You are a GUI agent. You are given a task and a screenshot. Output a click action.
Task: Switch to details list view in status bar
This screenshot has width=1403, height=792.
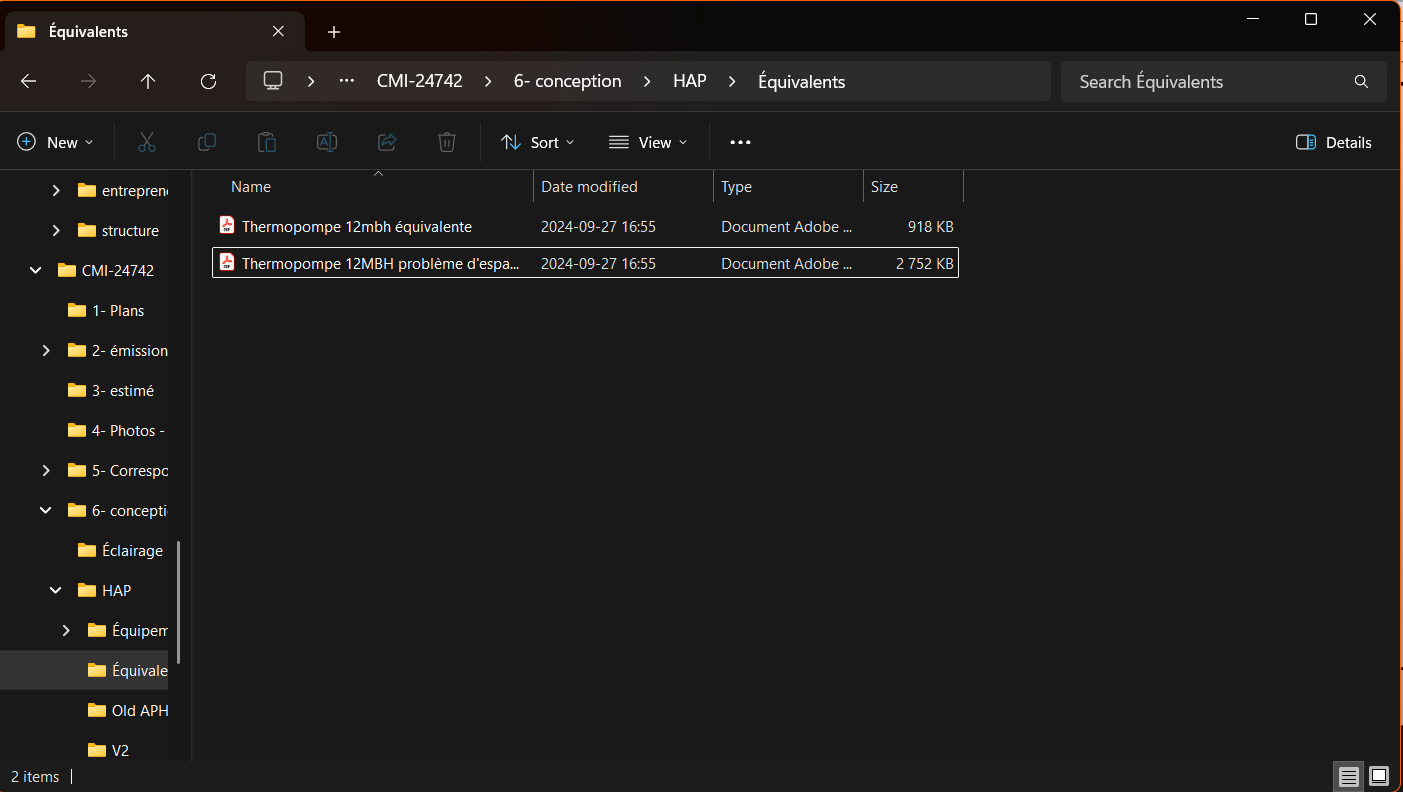point(1349,776)
